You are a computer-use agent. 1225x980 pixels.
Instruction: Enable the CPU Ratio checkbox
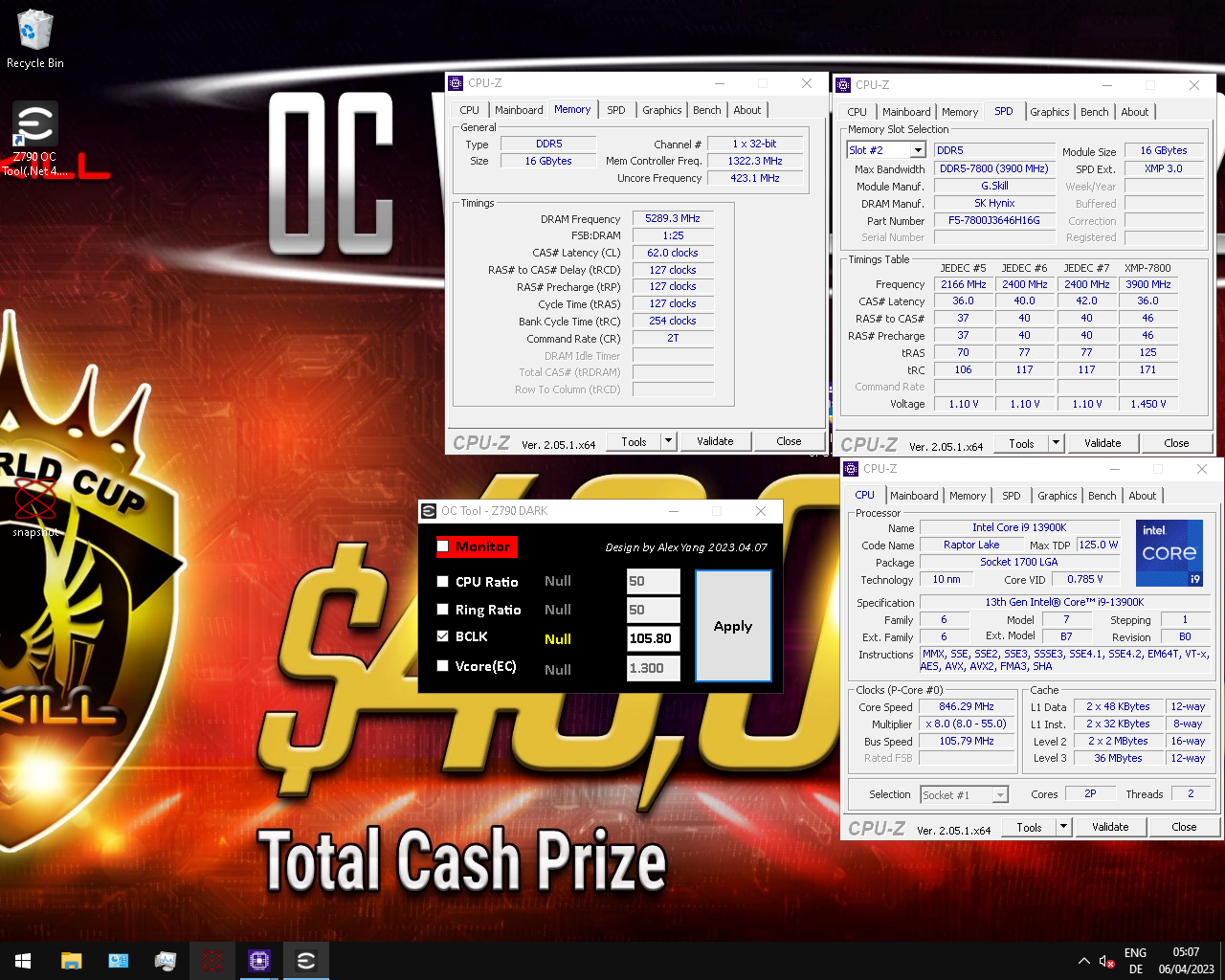(442, 581)
